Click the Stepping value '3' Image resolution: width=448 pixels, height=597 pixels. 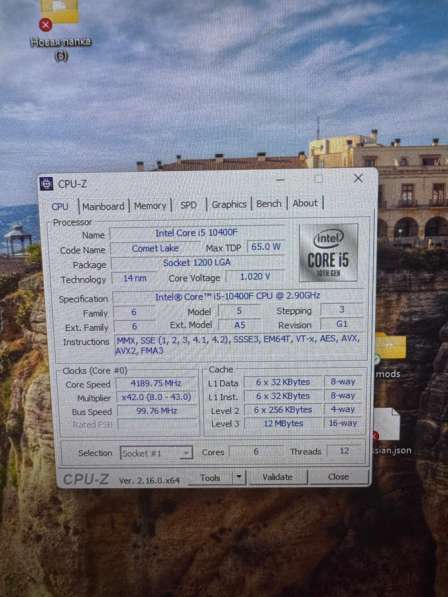pyautogui.click(x=341, y=310)
